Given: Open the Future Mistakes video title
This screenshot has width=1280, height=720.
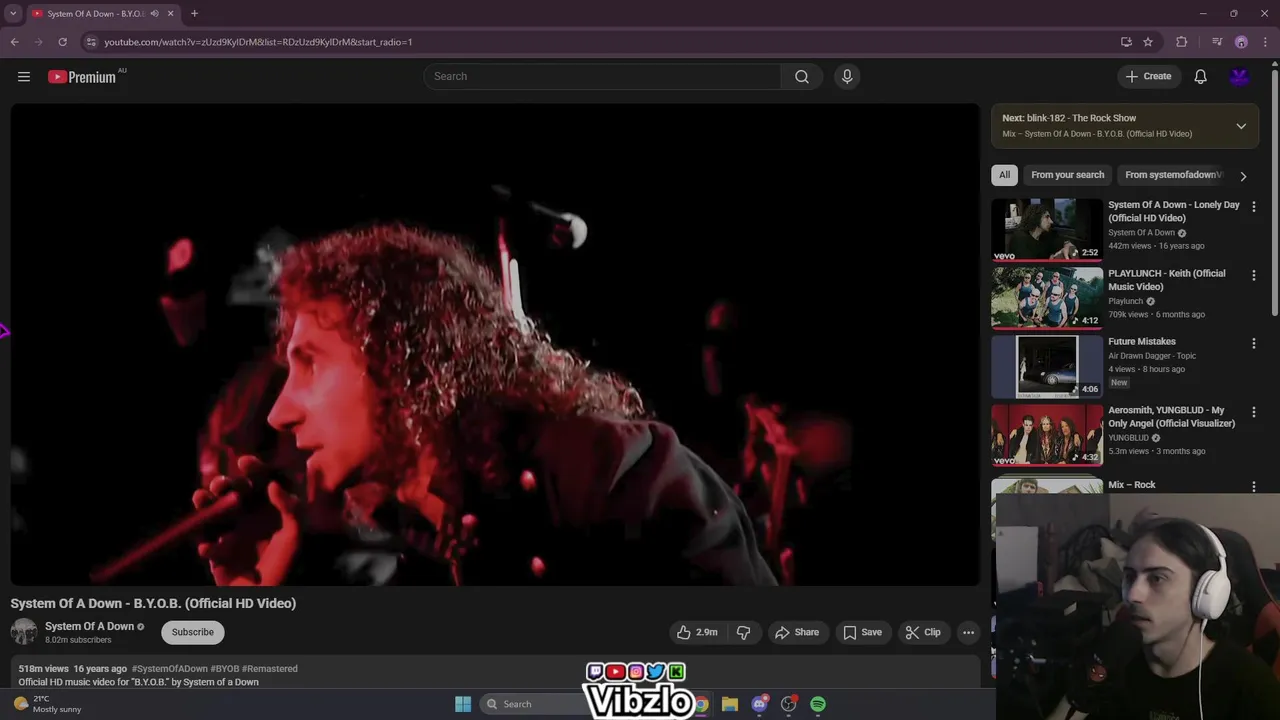Looking at the screenshot, I should [1142, 342].
